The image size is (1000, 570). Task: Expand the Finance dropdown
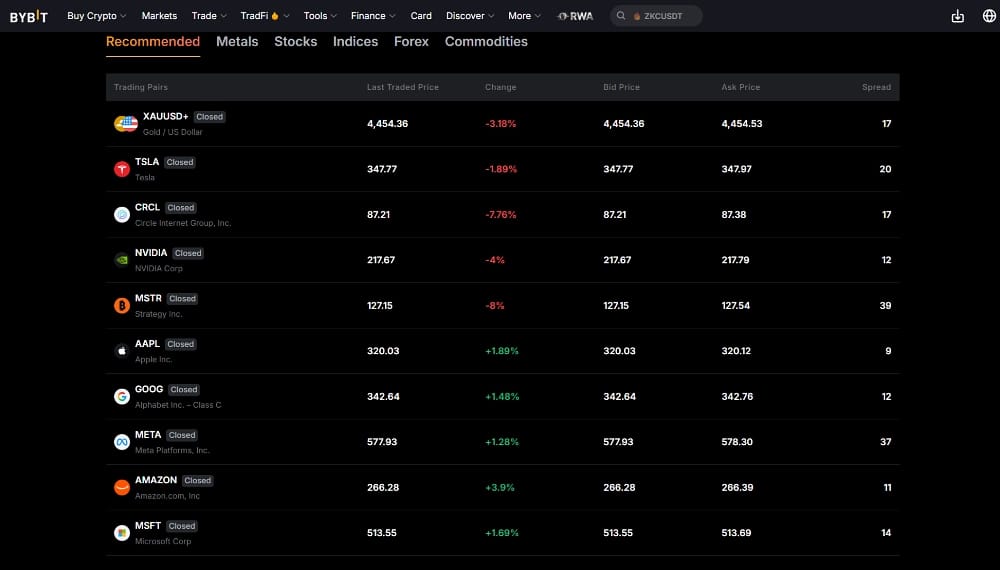[373, 16]
